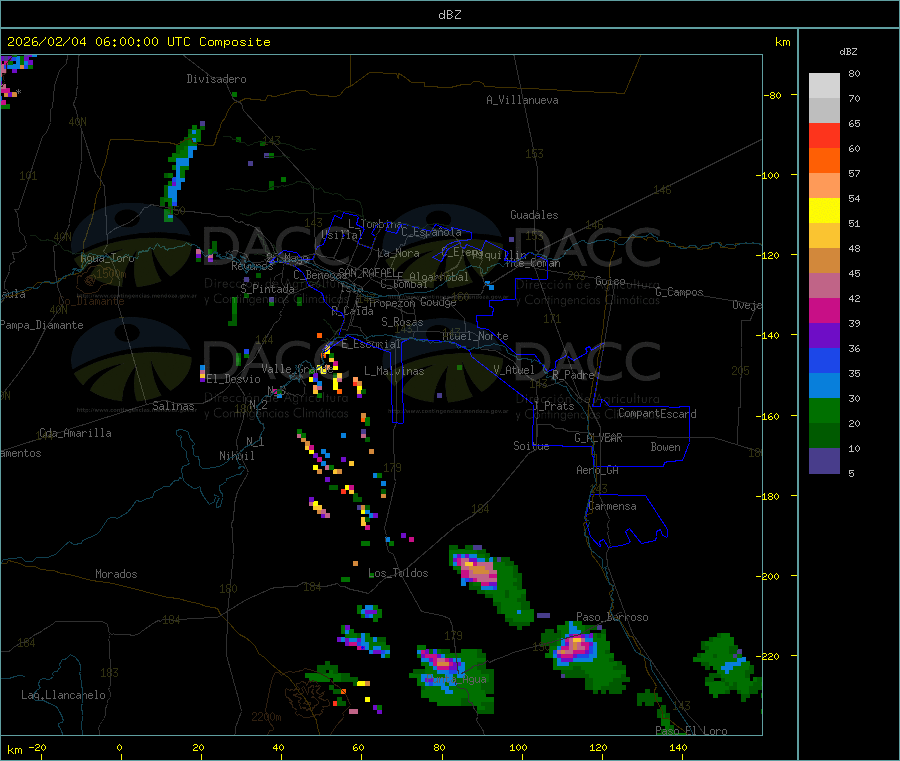Click the E_Escorial place label
The image size is (900, 761).
[371, 344]
